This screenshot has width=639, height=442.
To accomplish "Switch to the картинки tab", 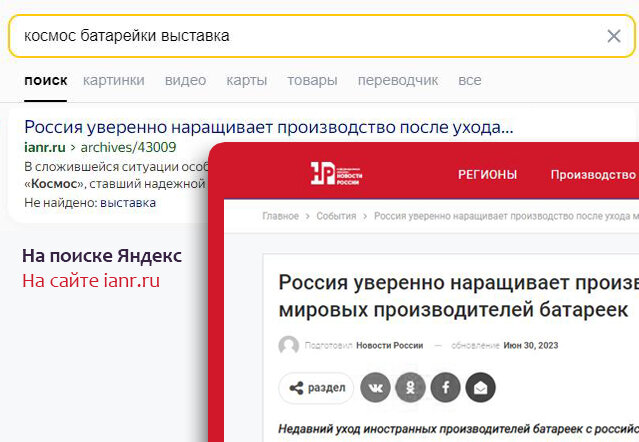I will click(114, 80).
